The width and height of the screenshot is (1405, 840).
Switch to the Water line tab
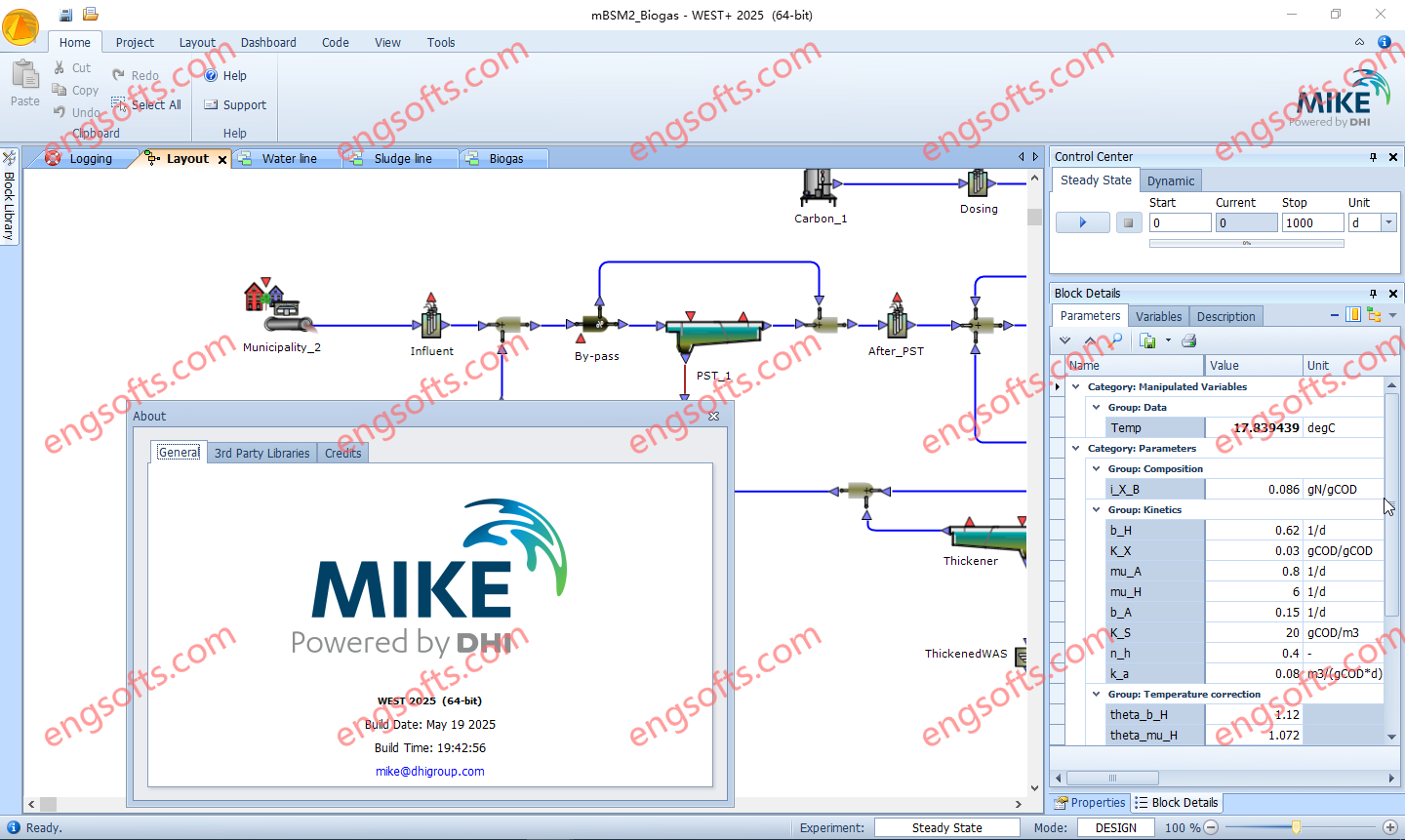pos(288,158)
